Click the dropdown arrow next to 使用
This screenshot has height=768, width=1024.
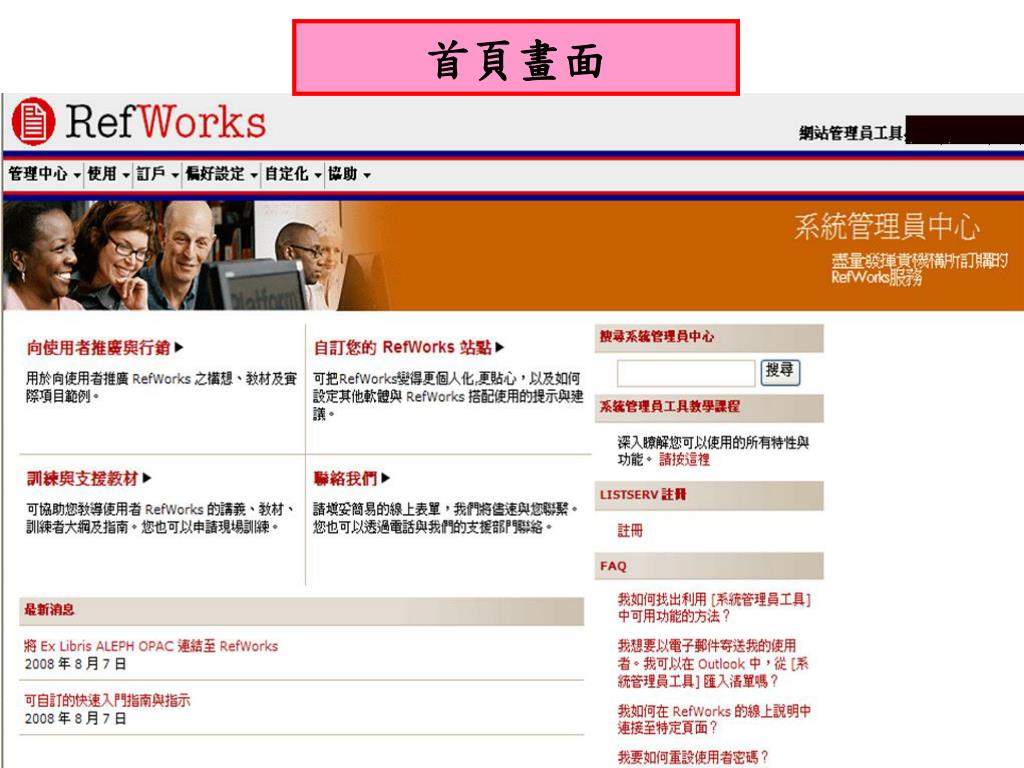(x=126, y=175)
